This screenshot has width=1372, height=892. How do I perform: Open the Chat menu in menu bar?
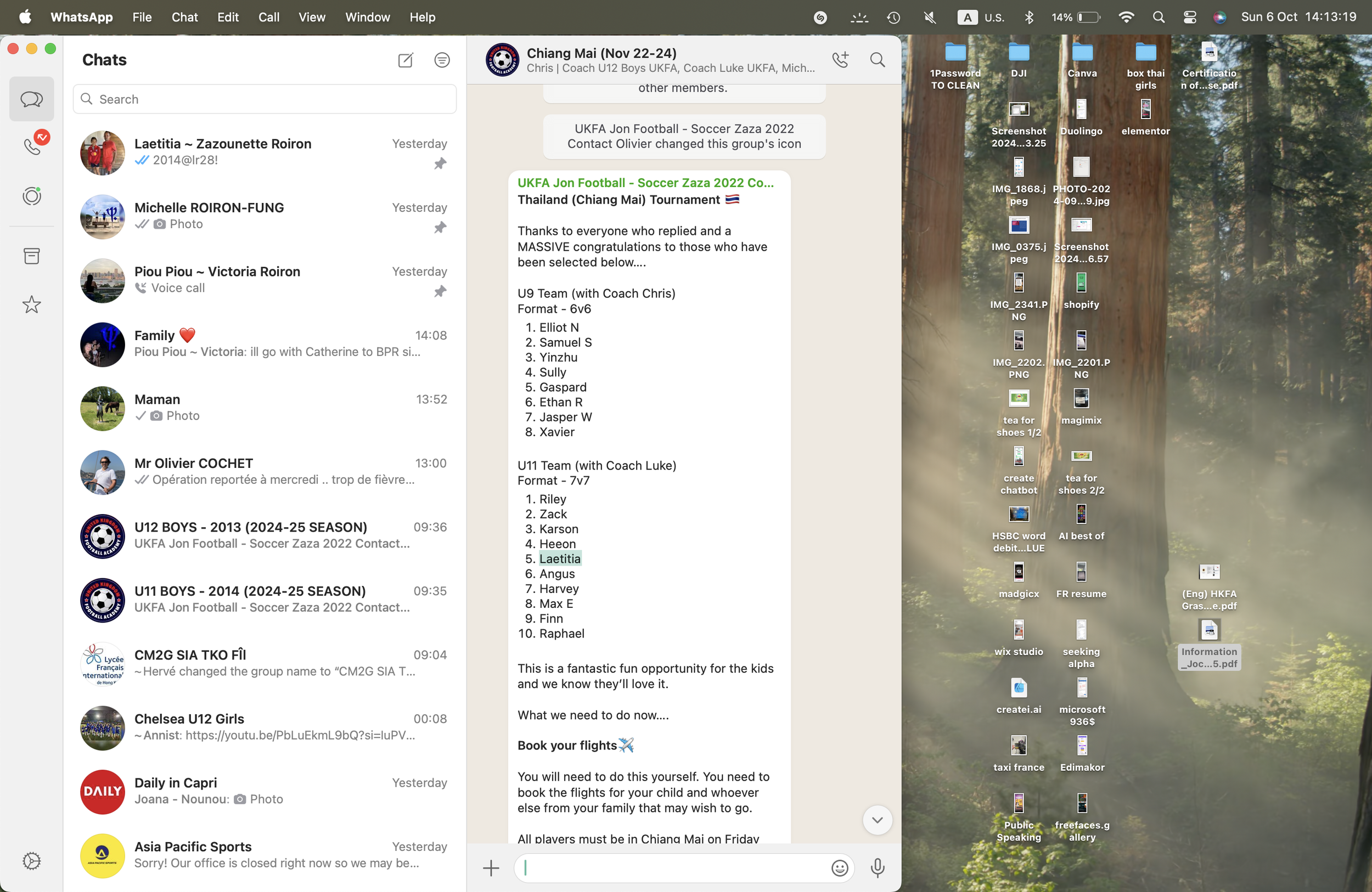point(184,18)
